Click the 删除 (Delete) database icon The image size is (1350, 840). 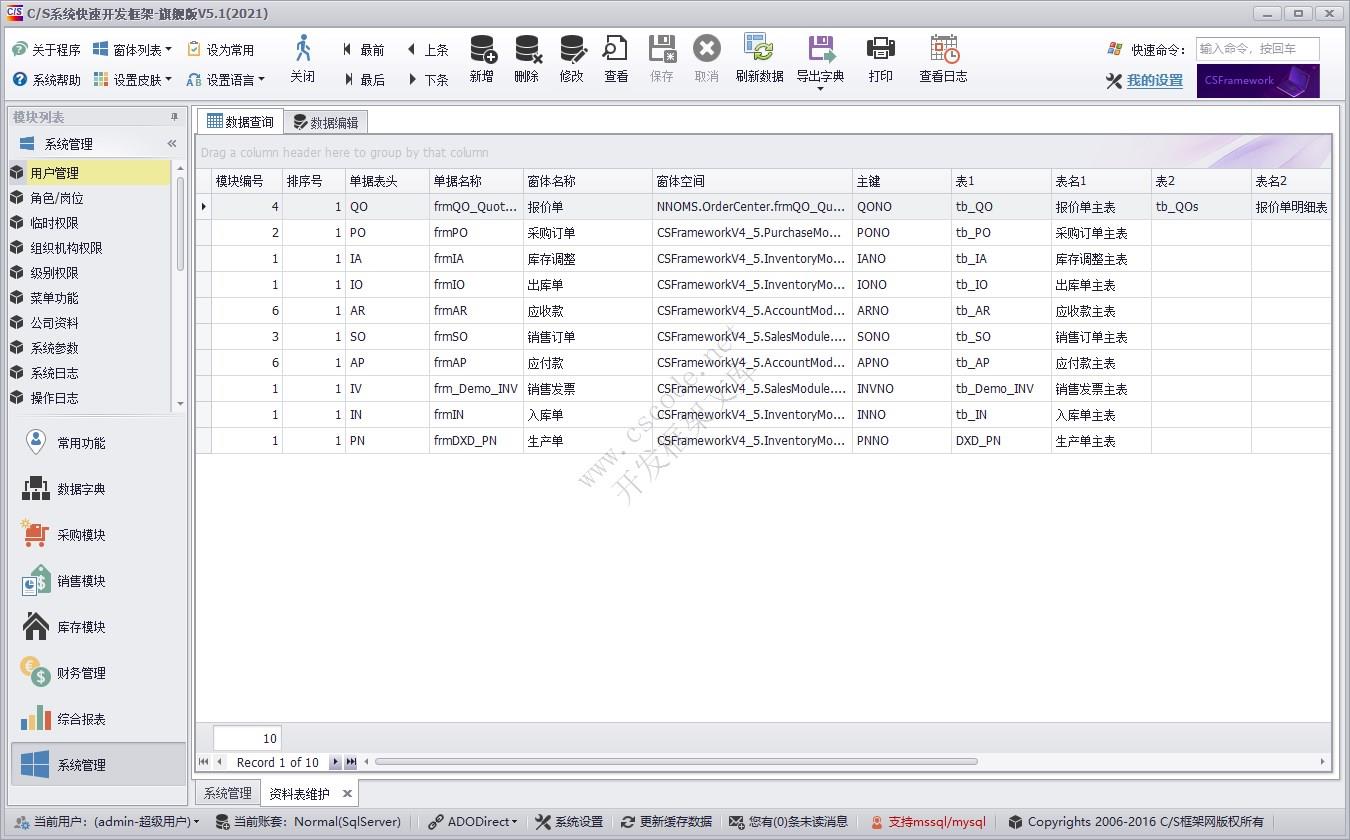tap(527, 49)
